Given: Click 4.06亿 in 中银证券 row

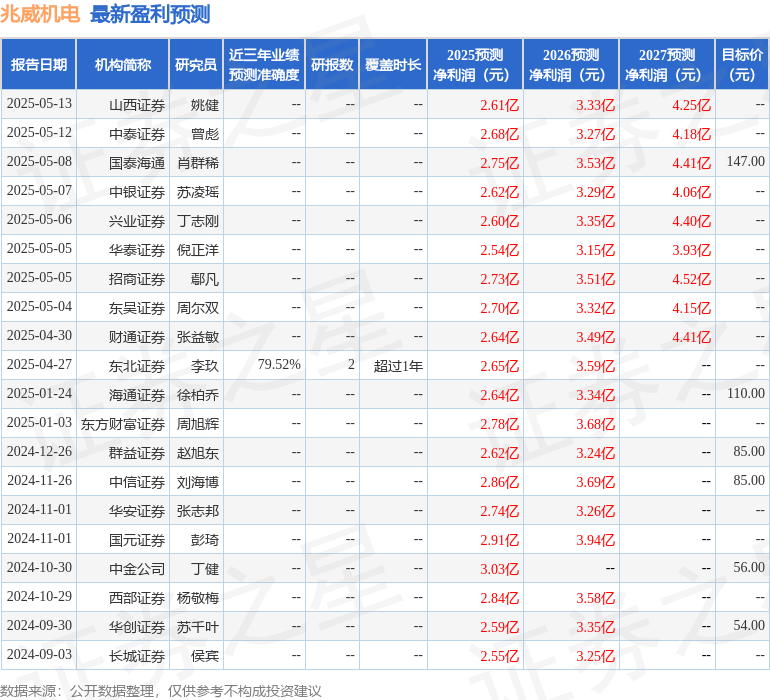Looking at the screenshot, I should point(691,192).
